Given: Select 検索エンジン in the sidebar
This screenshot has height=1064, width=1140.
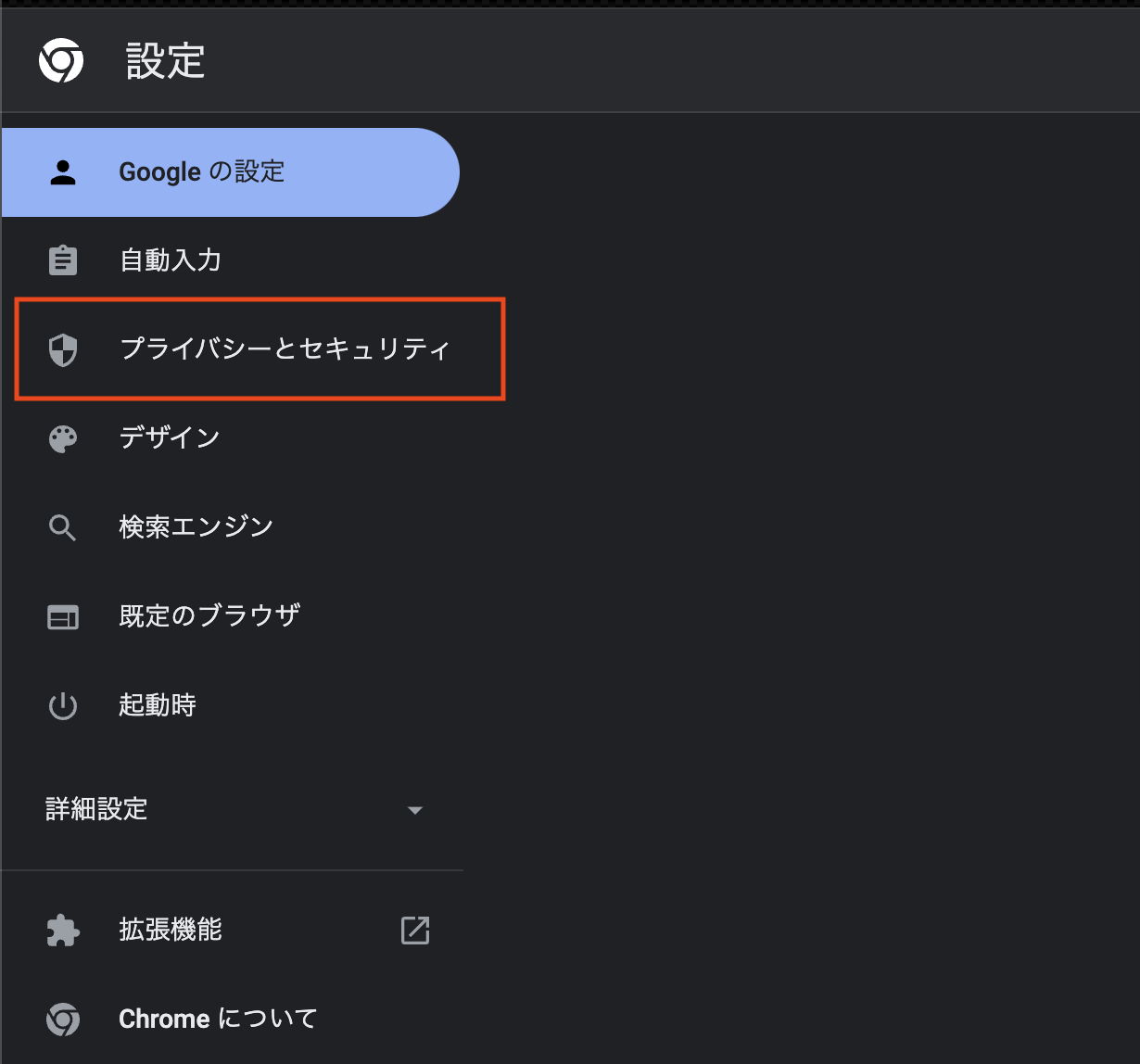Looking at the screenshot, I should click(196, 526).
